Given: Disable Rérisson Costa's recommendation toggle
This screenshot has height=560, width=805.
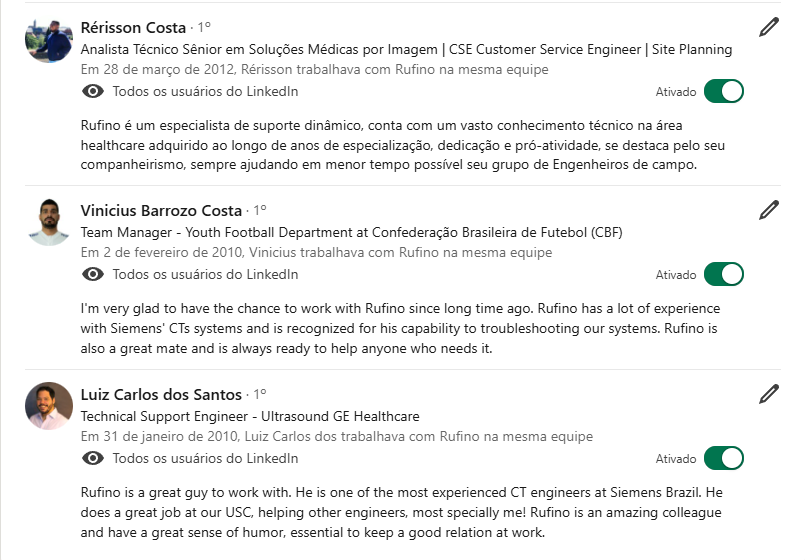Looking at the screenshot, I should (x=724, y=92).
